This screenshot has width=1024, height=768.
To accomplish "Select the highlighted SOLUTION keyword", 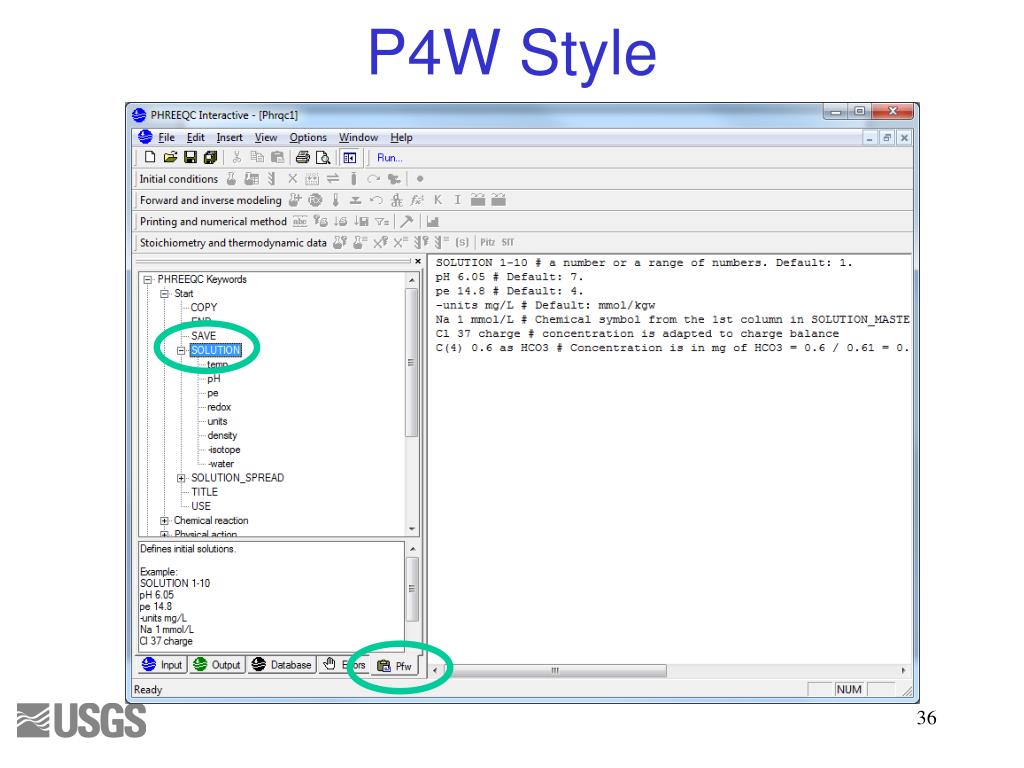I will coord(216,351).
